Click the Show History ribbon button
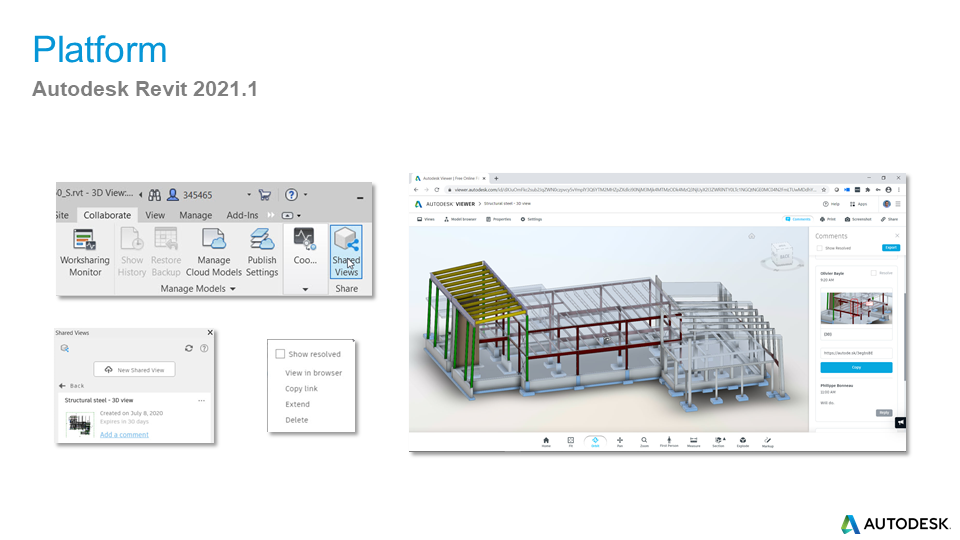This screenshot has width=960, height=540. pyautogui.click(x=132, y=252)
